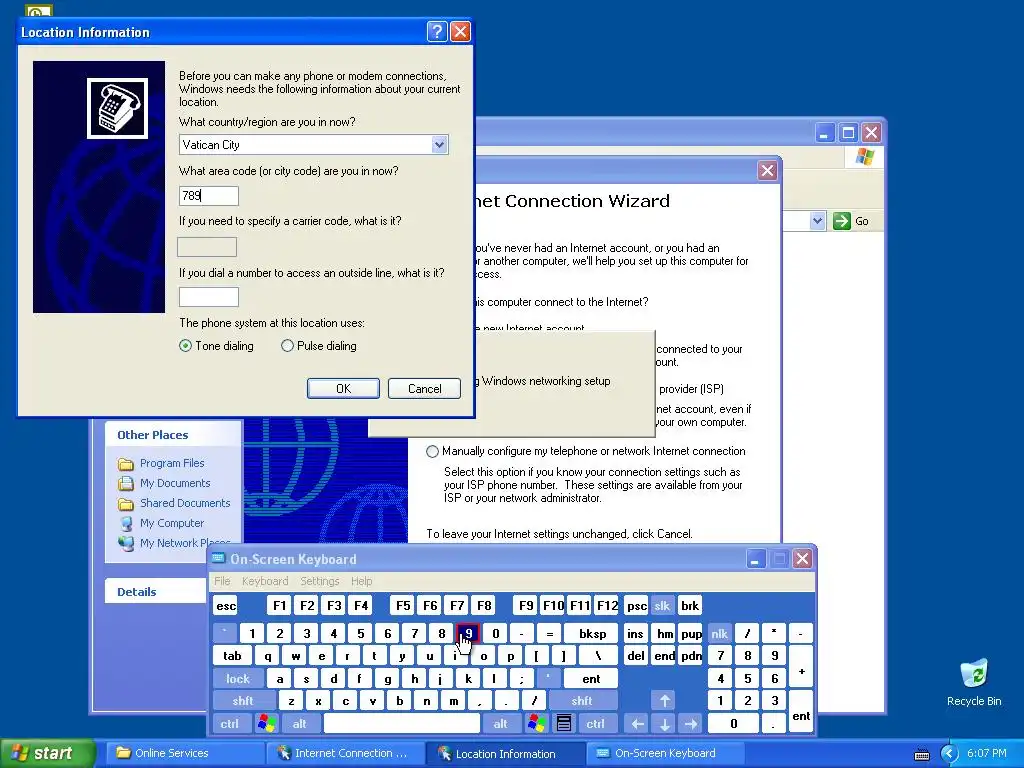Click the bksp key on the on-screen keyboard
The width and height of the screenshot is (1024, 768).
pos(592,633)
